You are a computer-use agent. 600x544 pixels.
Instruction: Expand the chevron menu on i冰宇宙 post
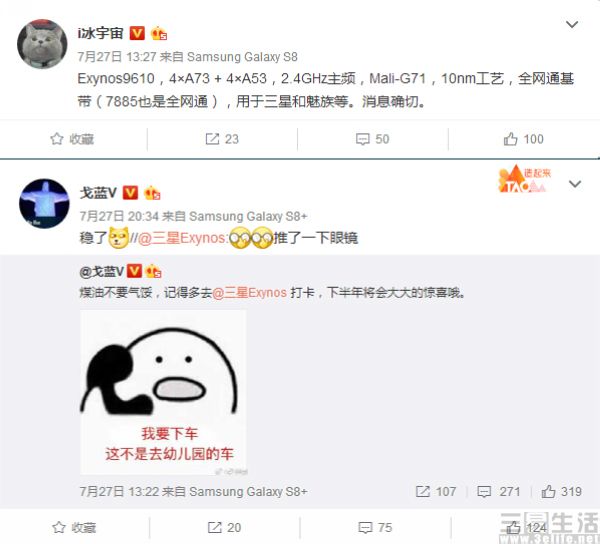(x=572, y=24)
